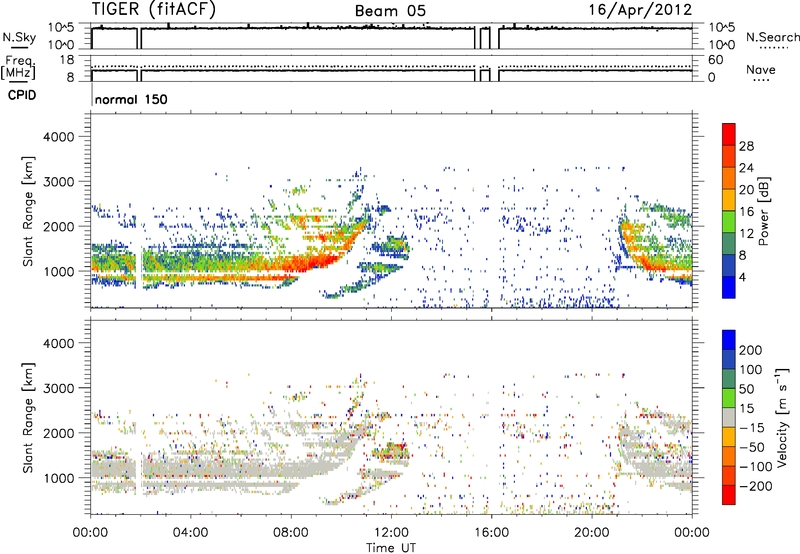Click the 'Nave' legend label
This screenshot has height=554, width=800.
pyautogui.click(x=761, y=70)
